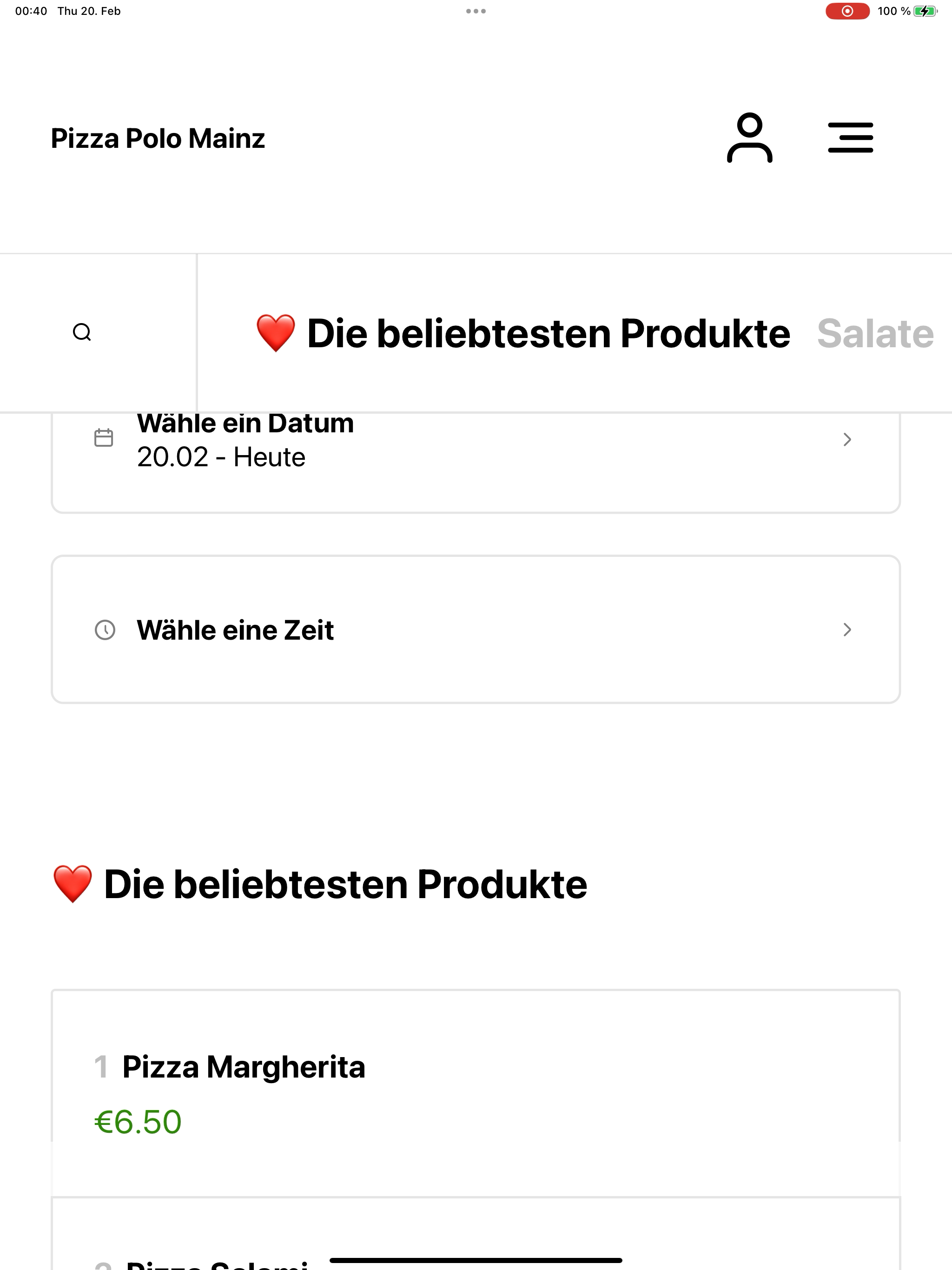Go to Pizza Polo Mainz home link

click(158, 139)
